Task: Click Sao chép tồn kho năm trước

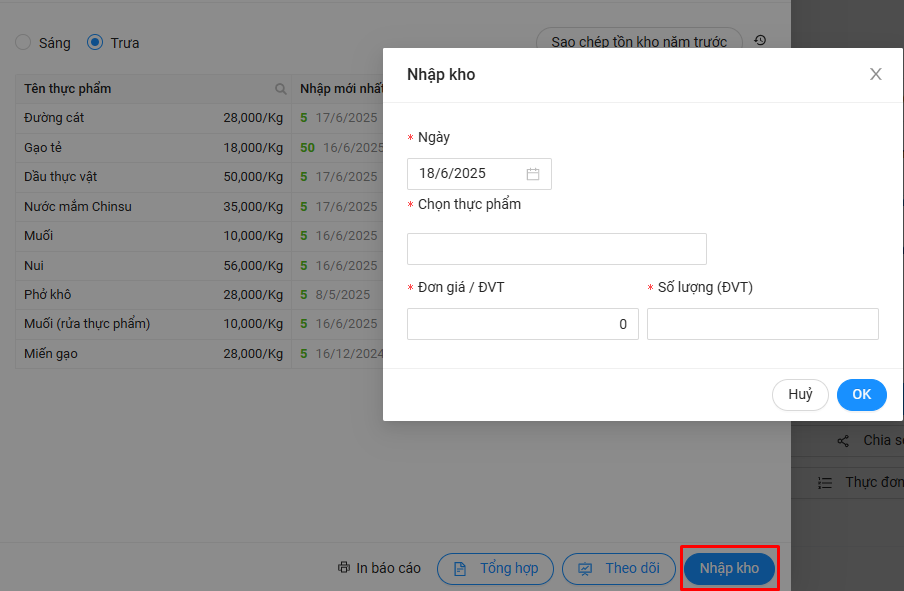Action: pyautogui.click(x=639, y=43)
